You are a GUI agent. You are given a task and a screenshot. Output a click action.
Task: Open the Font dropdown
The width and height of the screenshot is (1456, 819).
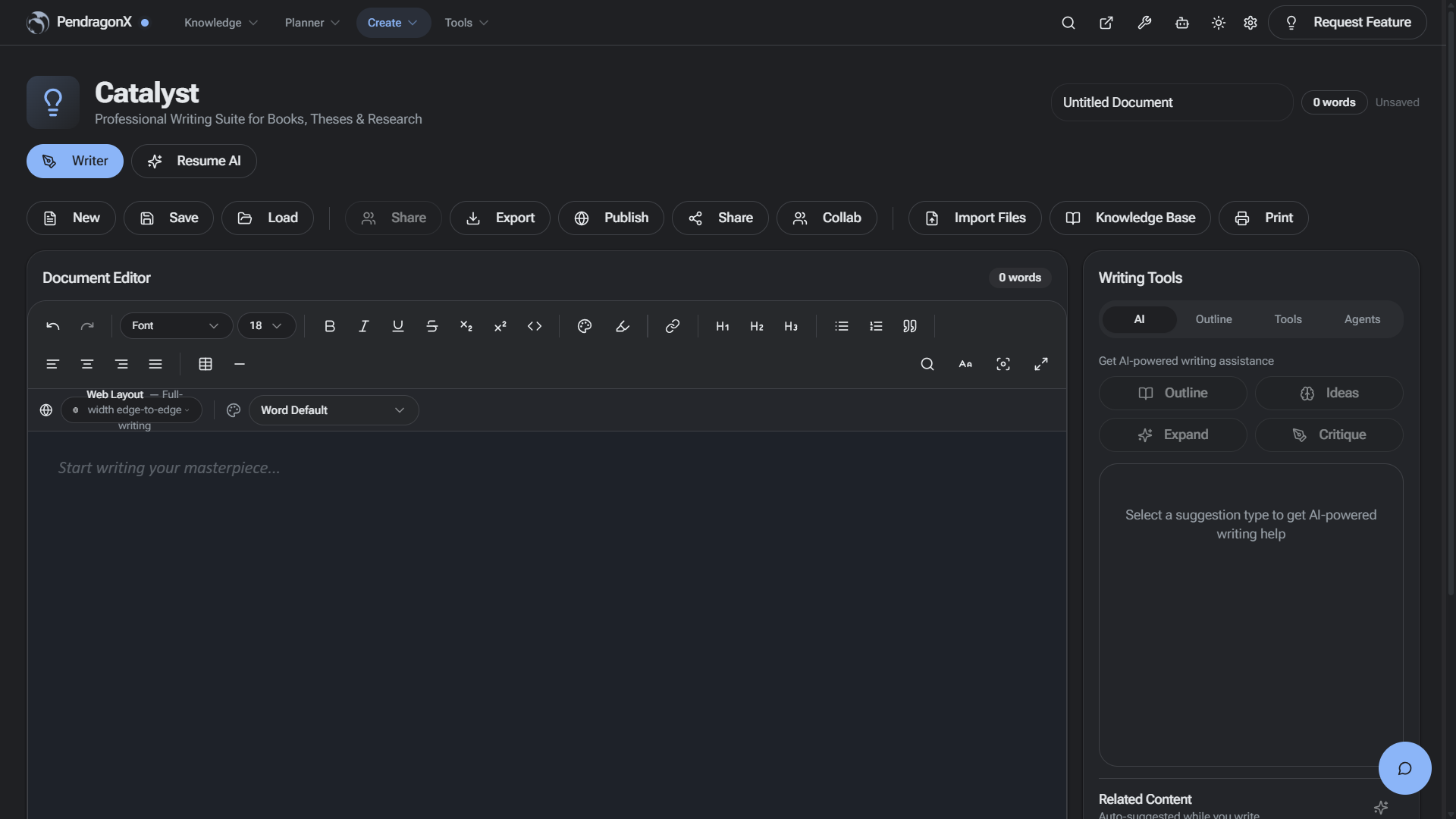[176, 326]
